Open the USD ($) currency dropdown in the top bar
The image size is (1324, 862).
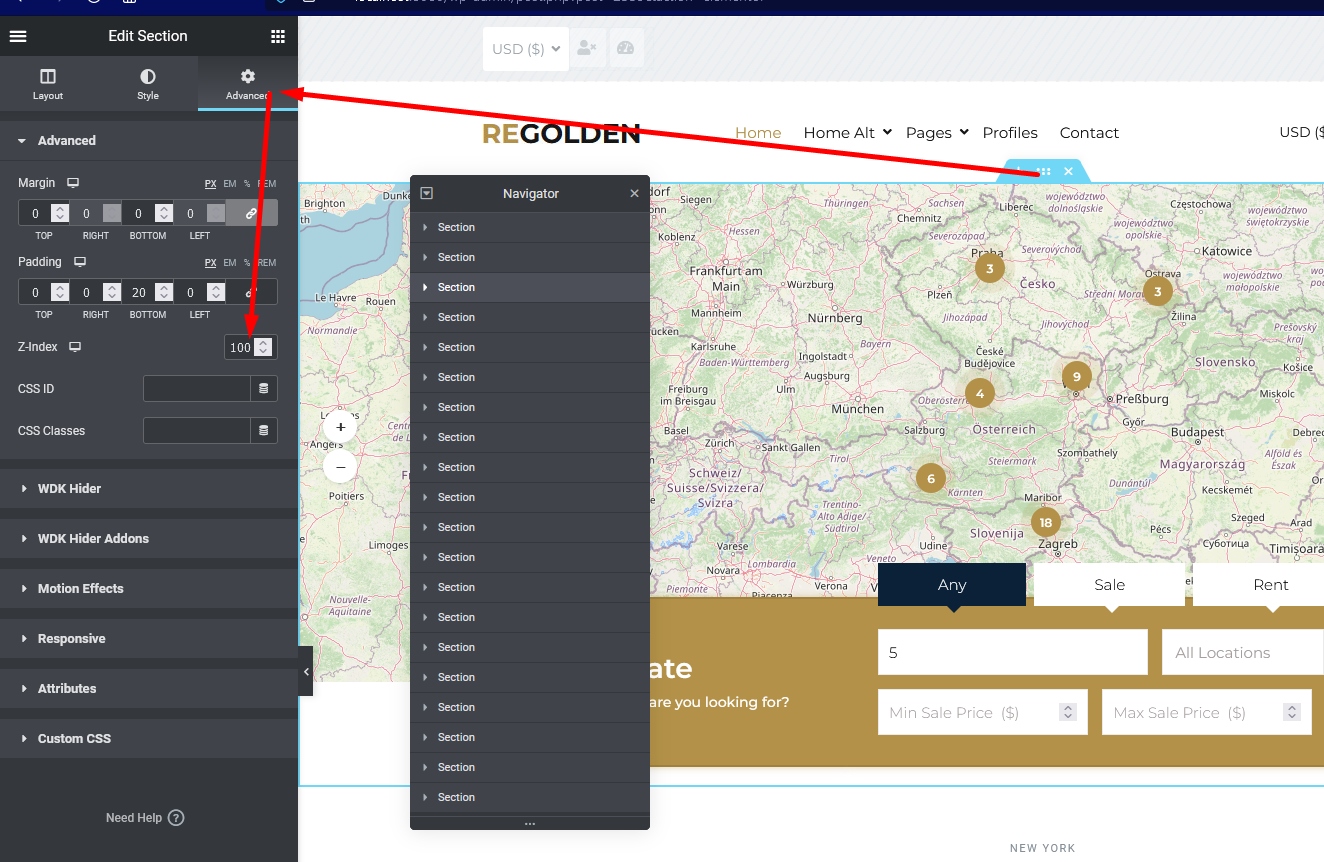526,49
